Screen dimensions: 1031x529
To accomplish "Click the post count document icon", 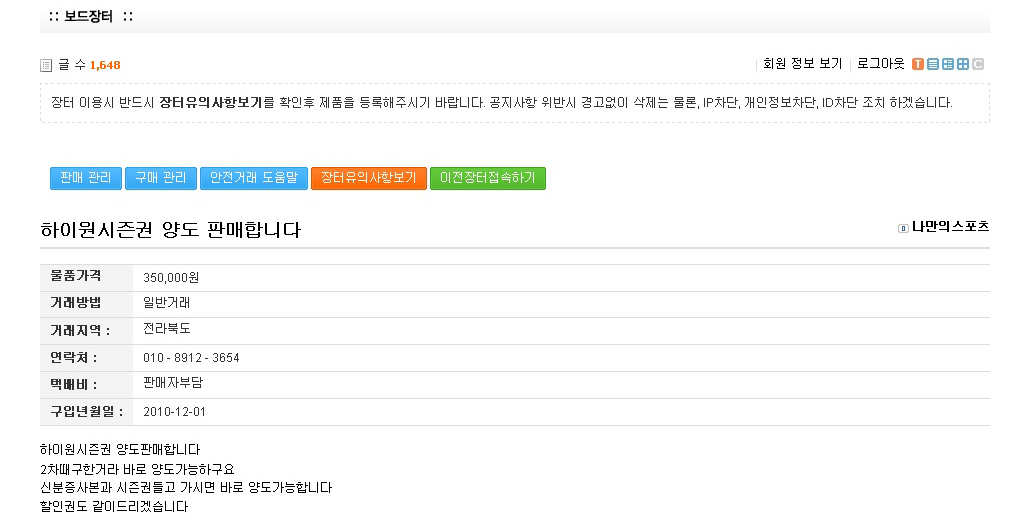I will (x=46, y=65).
